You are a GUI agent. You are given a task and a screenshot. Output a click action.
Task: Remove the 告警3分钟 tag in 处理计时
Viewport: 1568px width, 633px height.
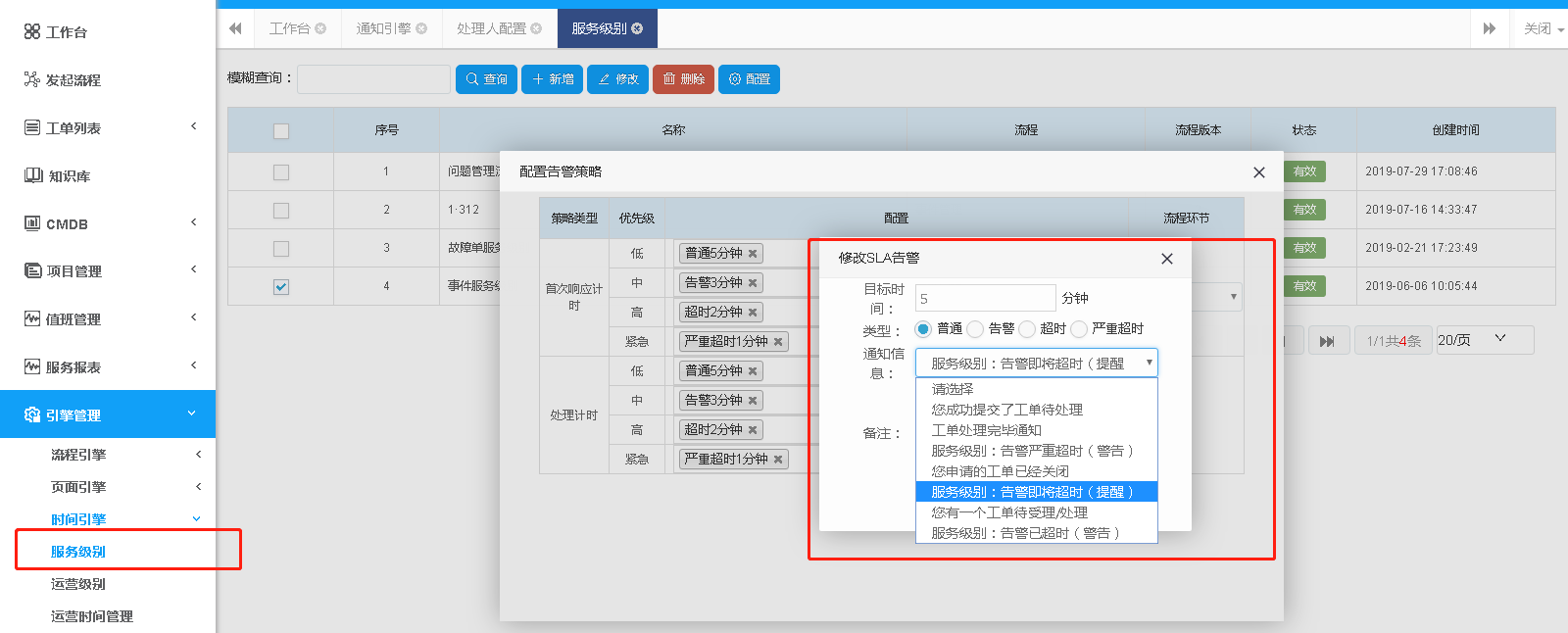(753, 401)
